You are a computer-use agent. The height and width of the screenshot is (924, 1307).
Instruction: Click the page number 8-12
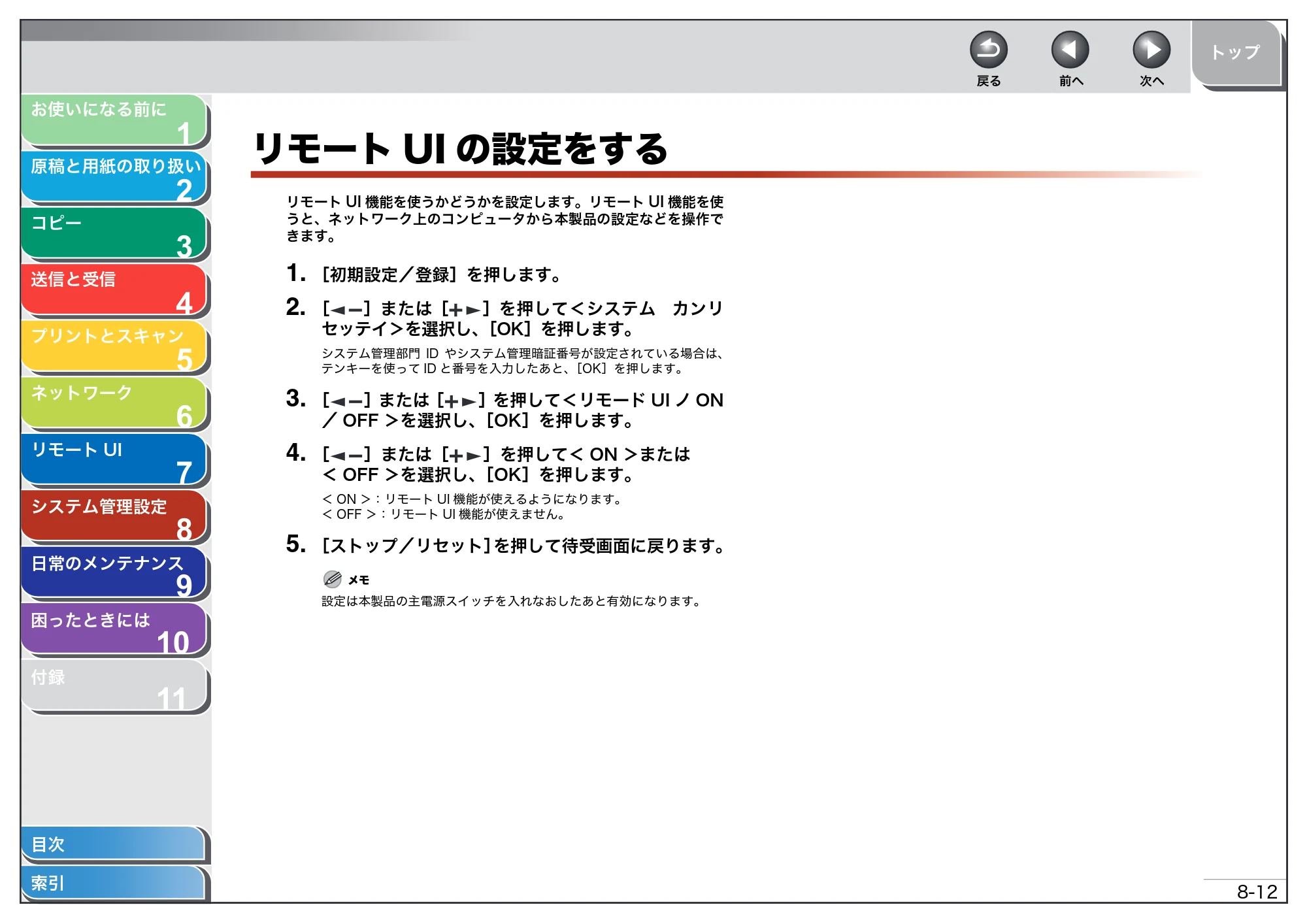click(x=1257, y=892)
